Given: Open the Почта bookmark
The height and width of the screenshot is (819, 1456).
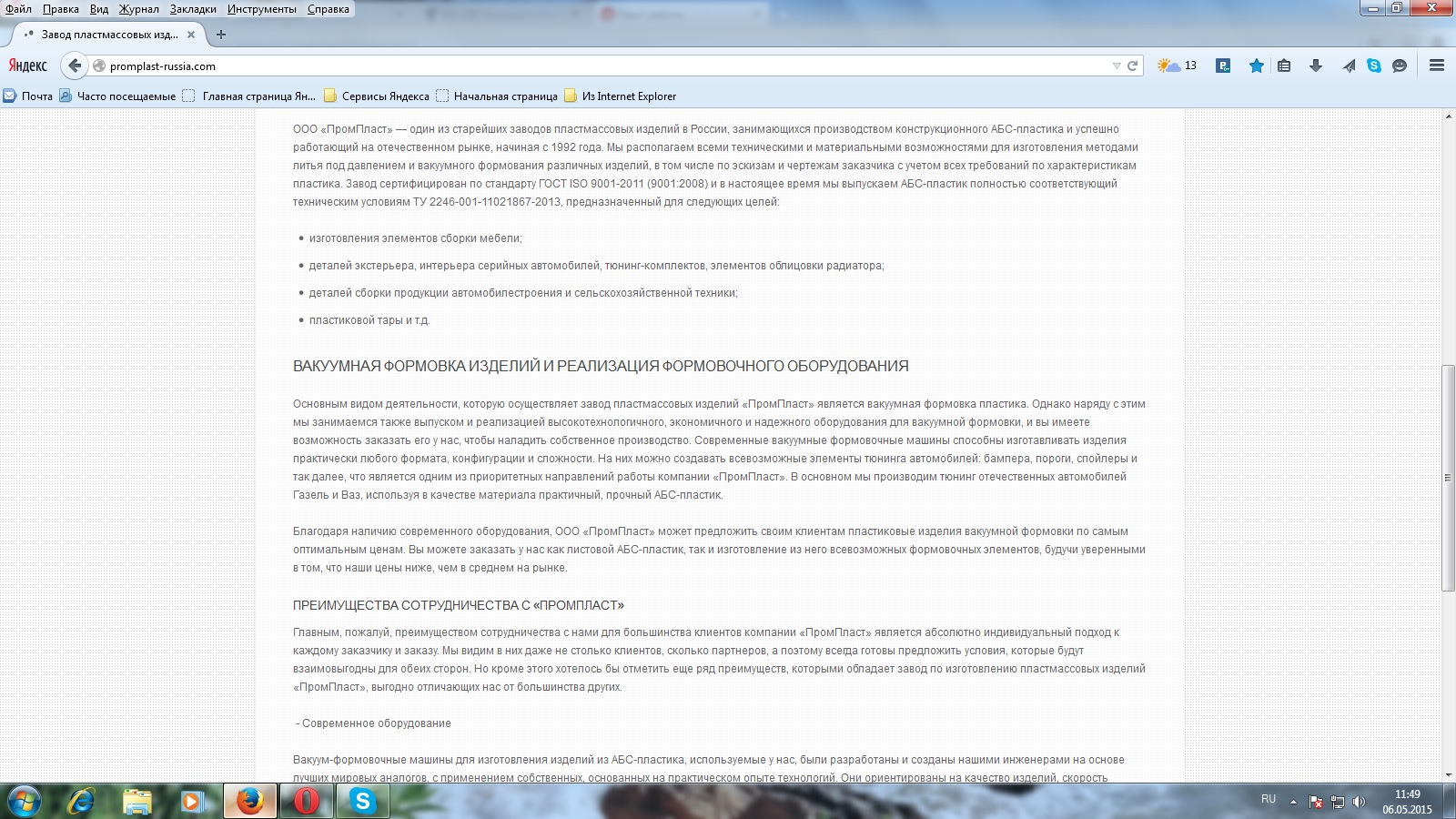Looking at the screenshot, I should pos(28,96).
